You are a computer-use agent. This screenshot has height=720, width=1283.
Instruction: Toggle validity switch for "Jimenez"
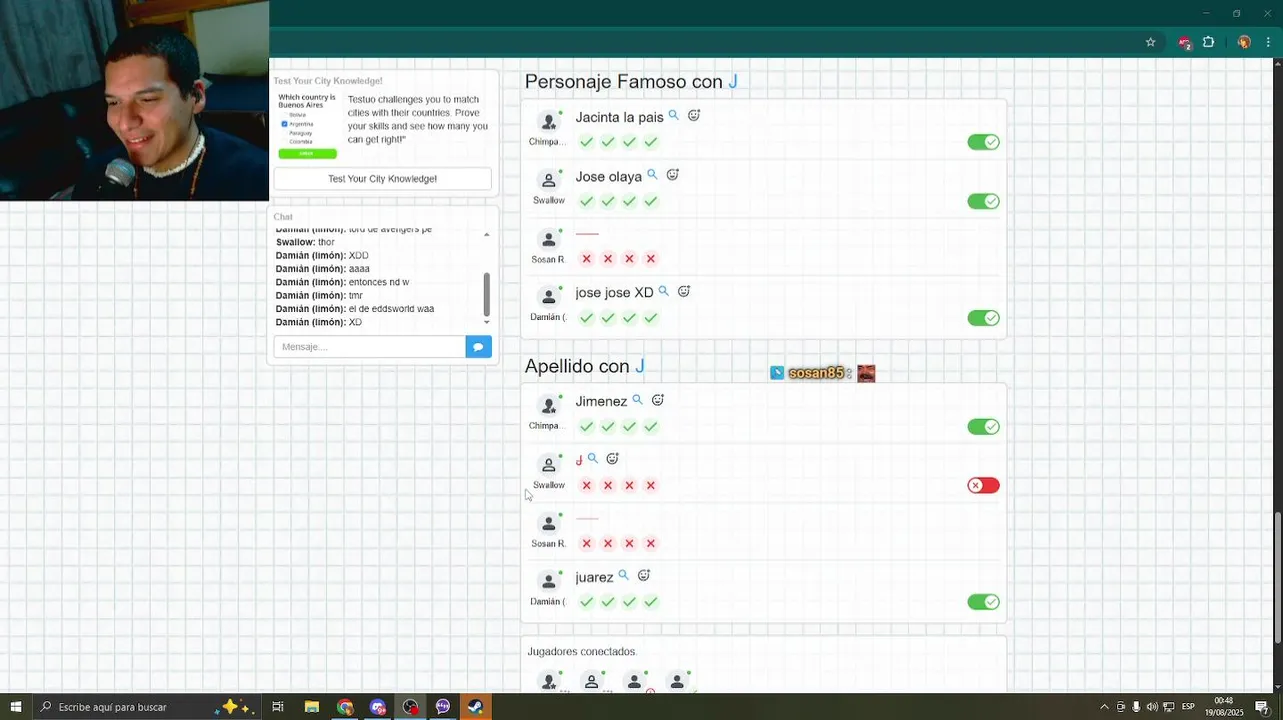tap(983, 427)
